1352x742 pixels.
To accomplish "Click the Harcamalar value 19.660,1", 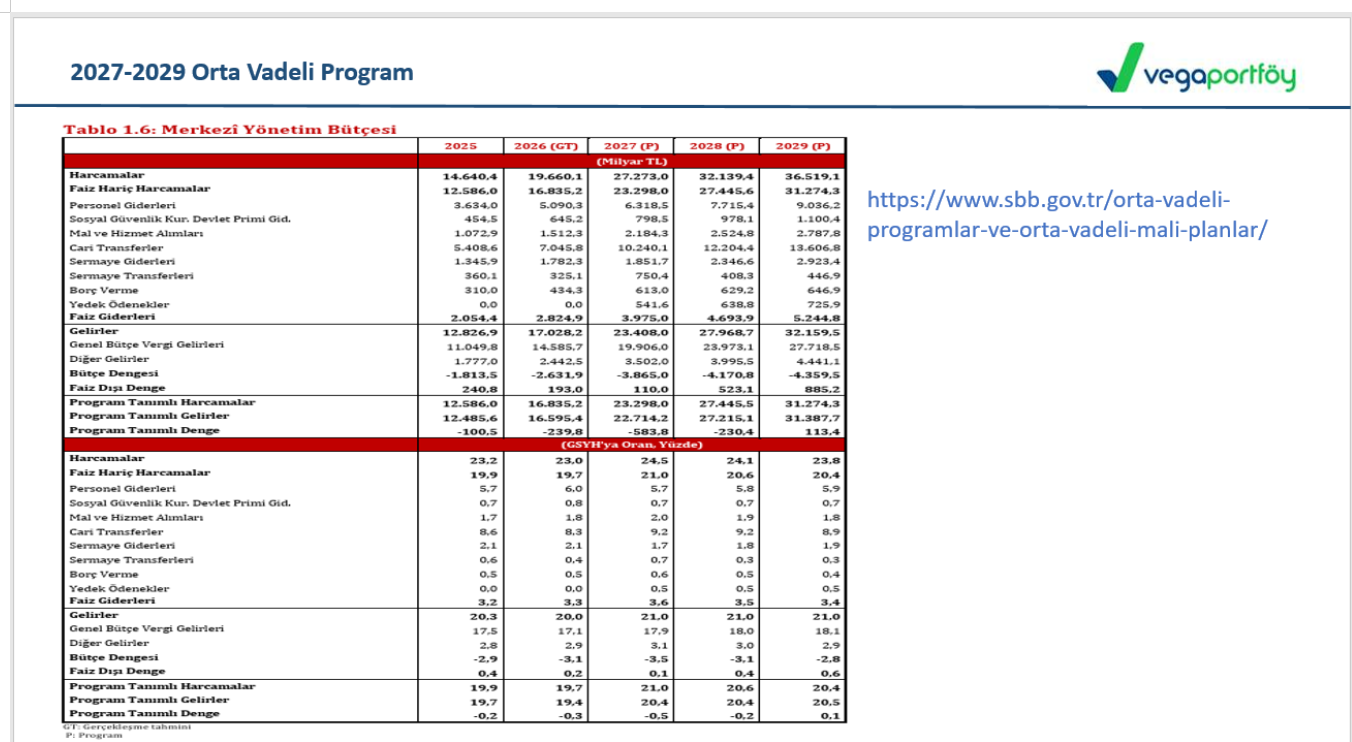I will tap(555, 176).
